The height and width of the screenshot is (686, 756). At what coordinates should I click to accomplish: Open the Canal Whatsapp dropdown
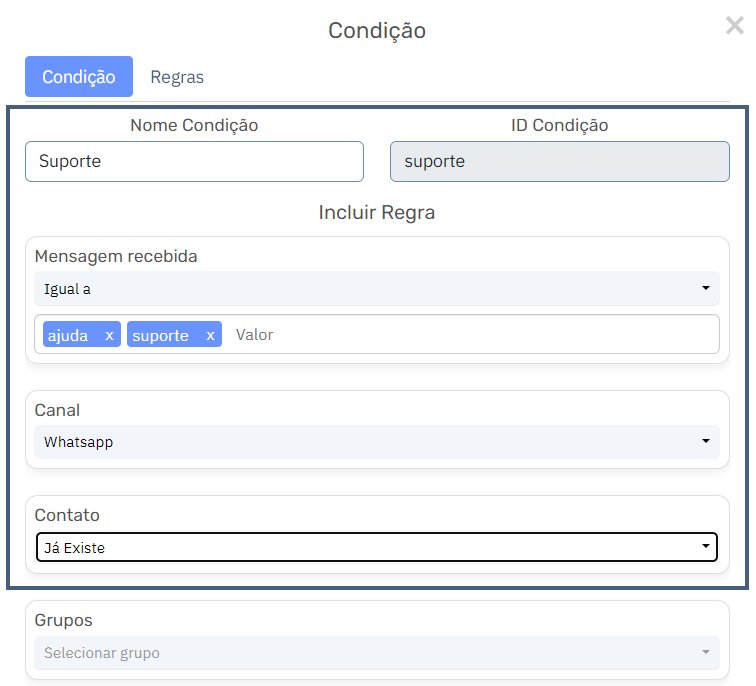tap(377, 442)
